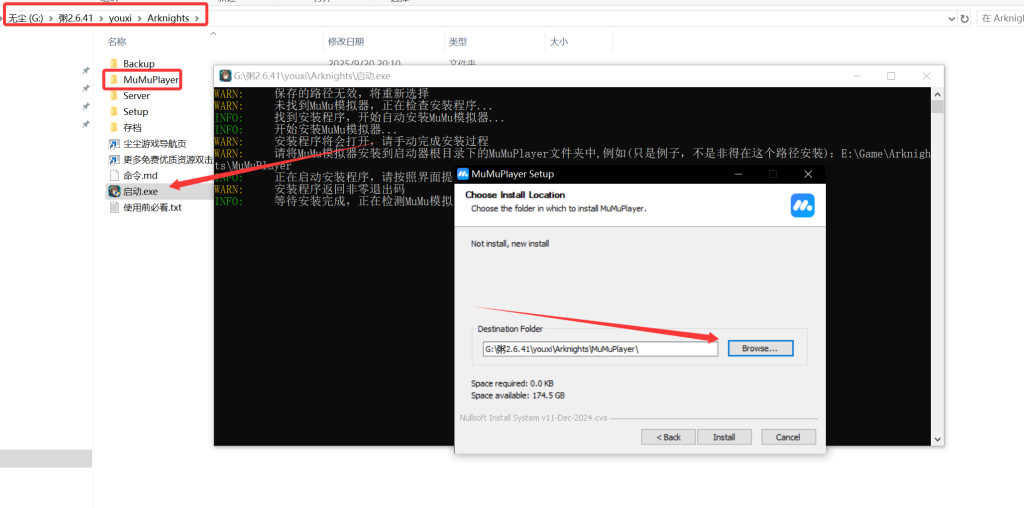This screenshot has width=1024, height=508.
Task: Select the 存档 folder
Action: tap(132, 128)
